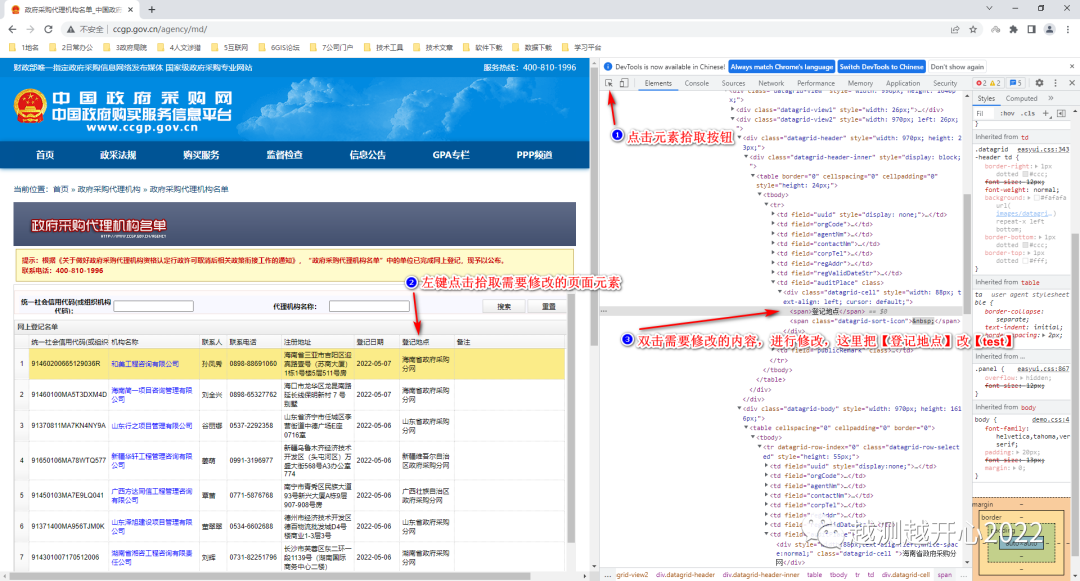Open 和瀚工程咨询有限公司 agency link
The image size is (1080, 581).
(x=145, y=363)
